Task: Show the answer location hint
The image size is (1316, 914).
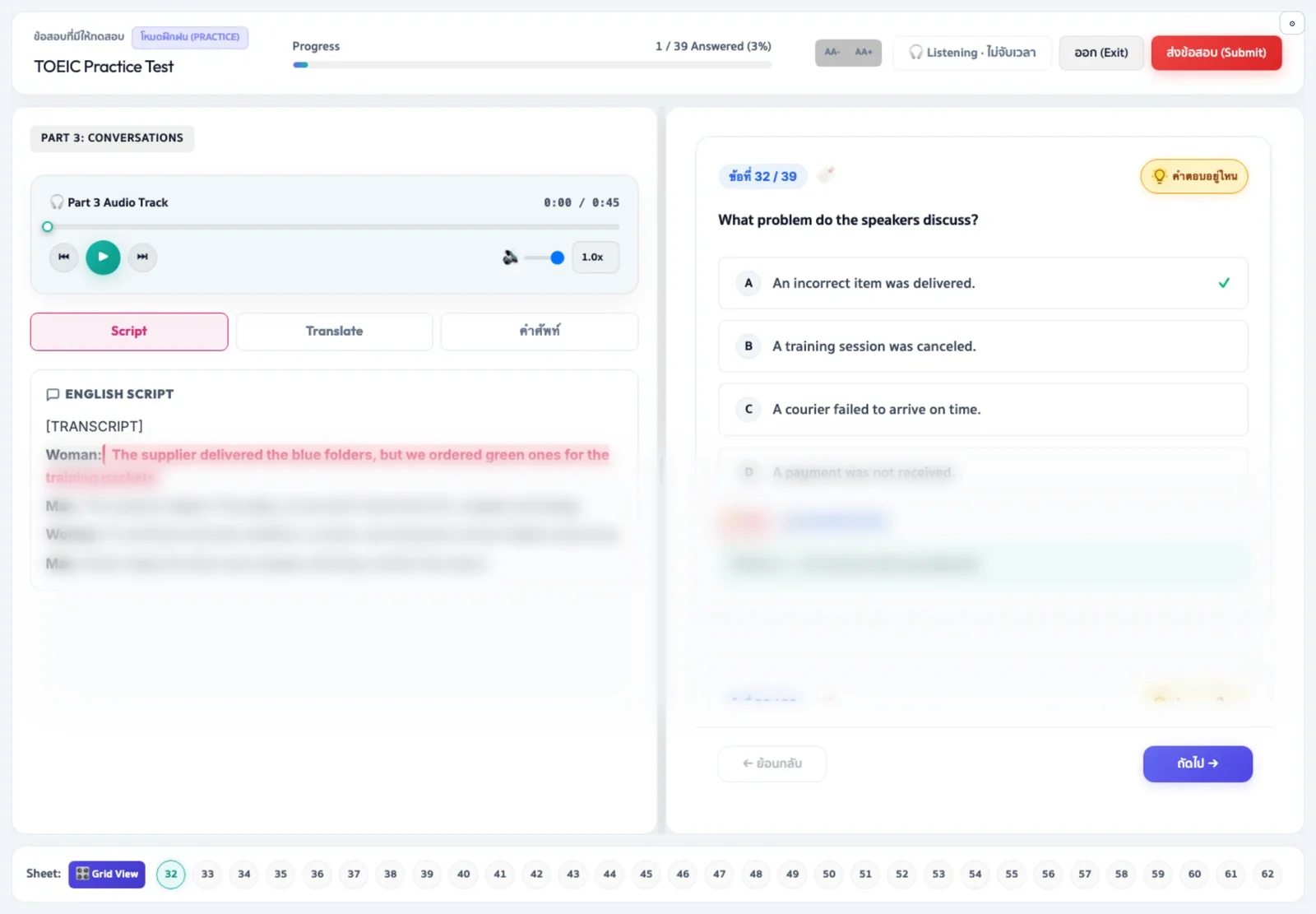Action: click(x=1193, y=176)
